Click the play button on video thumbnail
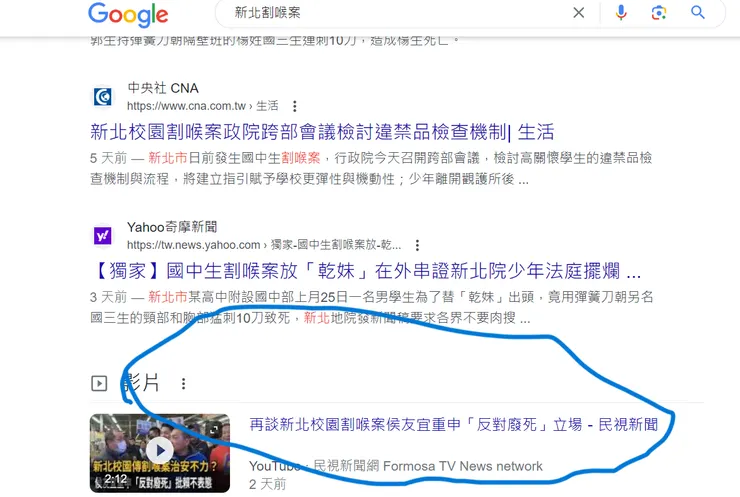Viewport: 740px width, 497px height. (x=160, y=451)
